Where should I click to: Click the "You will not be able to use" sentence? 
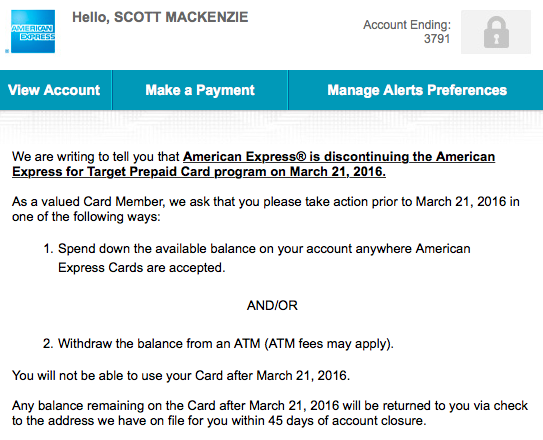click(181, 376)
